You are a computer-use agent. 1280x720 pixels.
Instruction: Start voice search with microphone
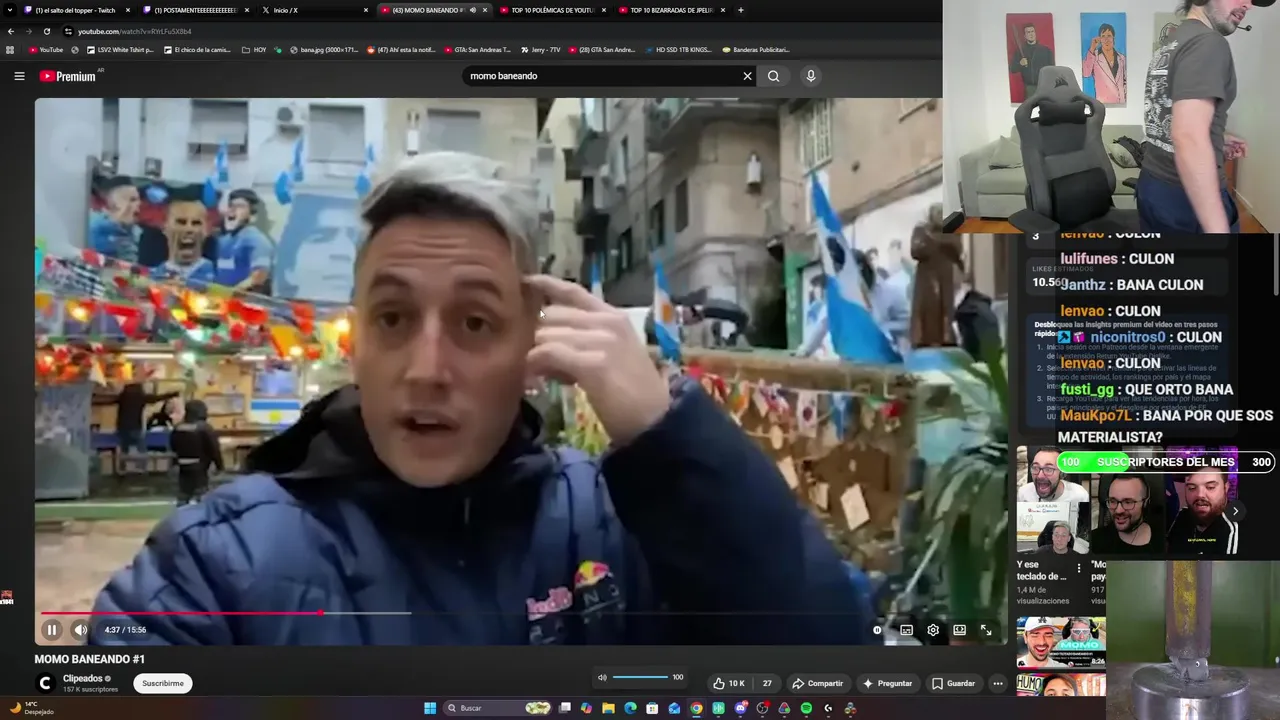pos(811,76)
